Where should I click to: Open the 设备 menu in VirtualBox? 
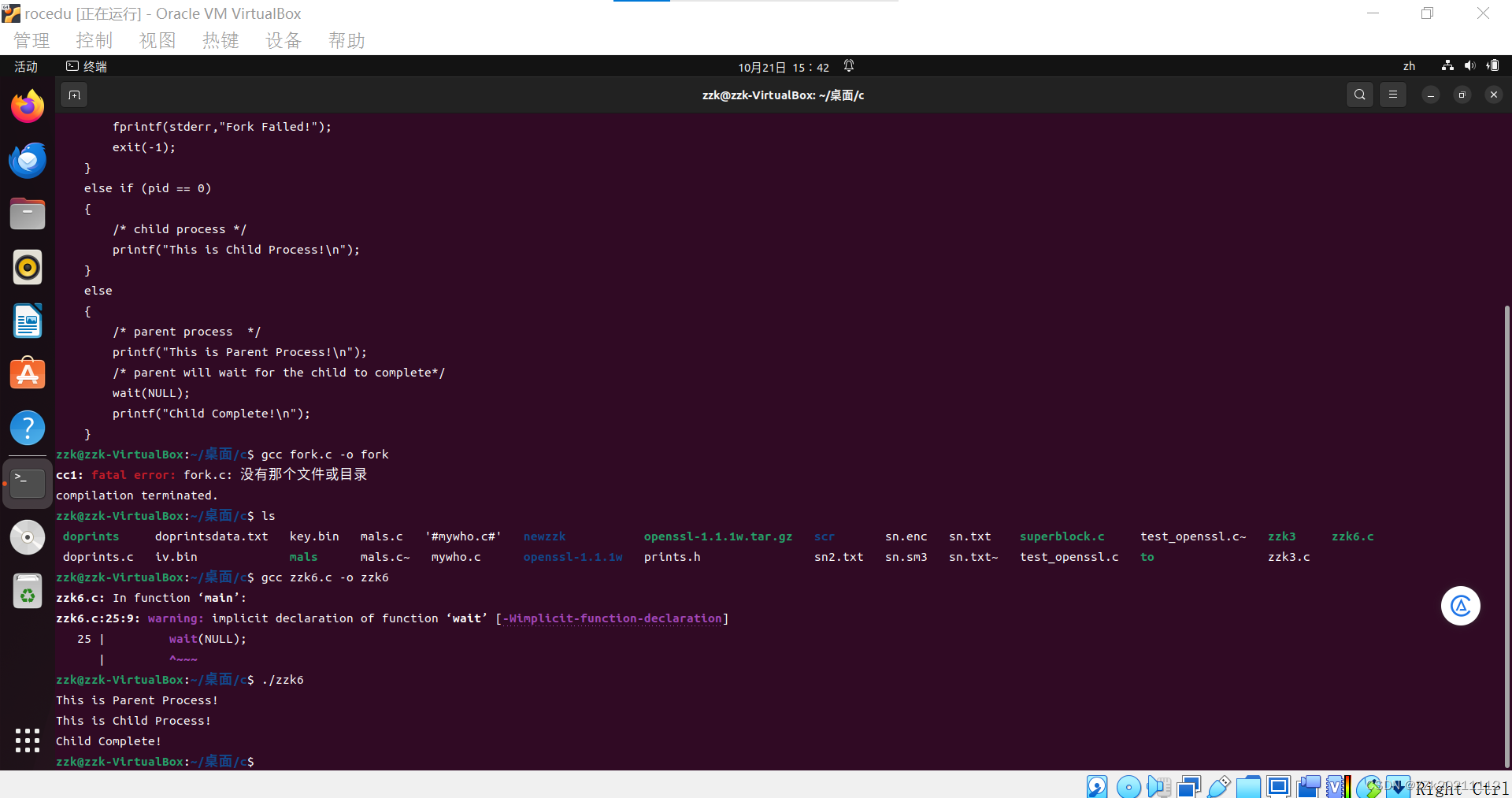[283, 40]
